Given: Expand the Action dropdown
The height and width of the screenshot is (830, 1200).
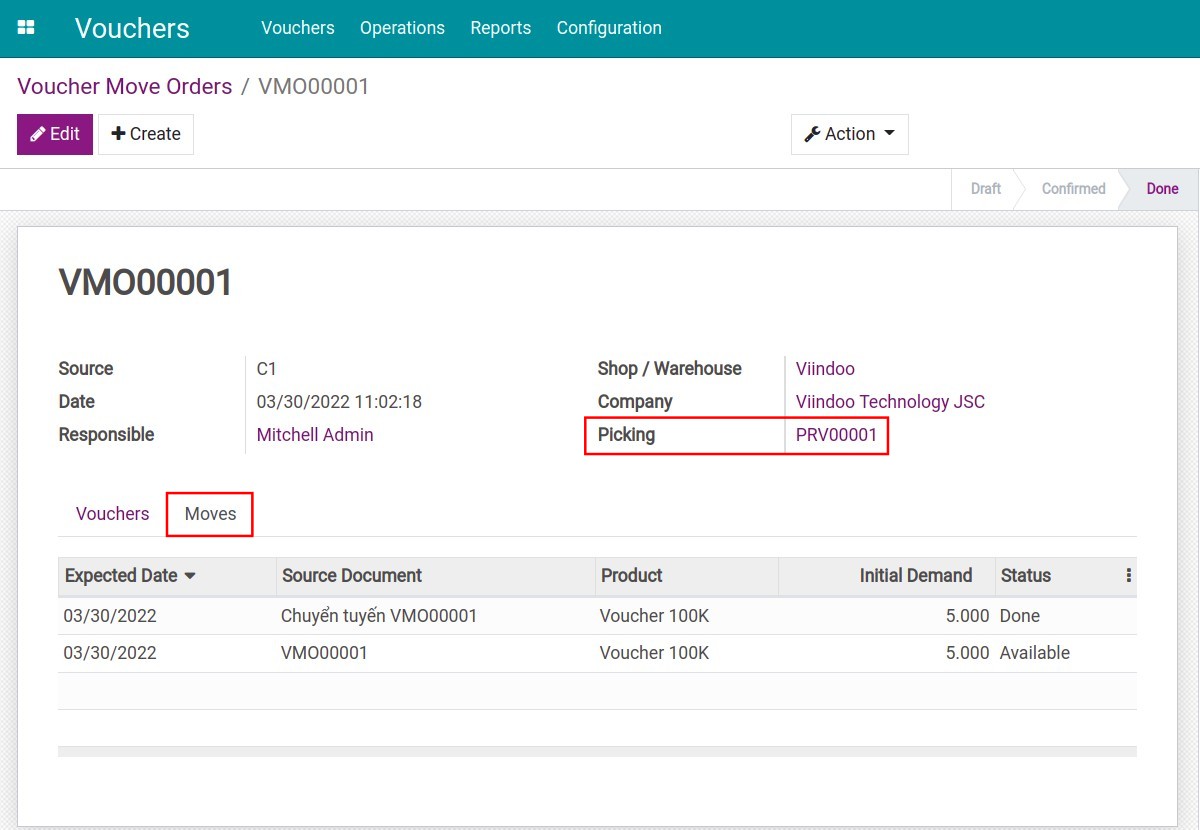Looking at the screenshot, I should 850,134.
